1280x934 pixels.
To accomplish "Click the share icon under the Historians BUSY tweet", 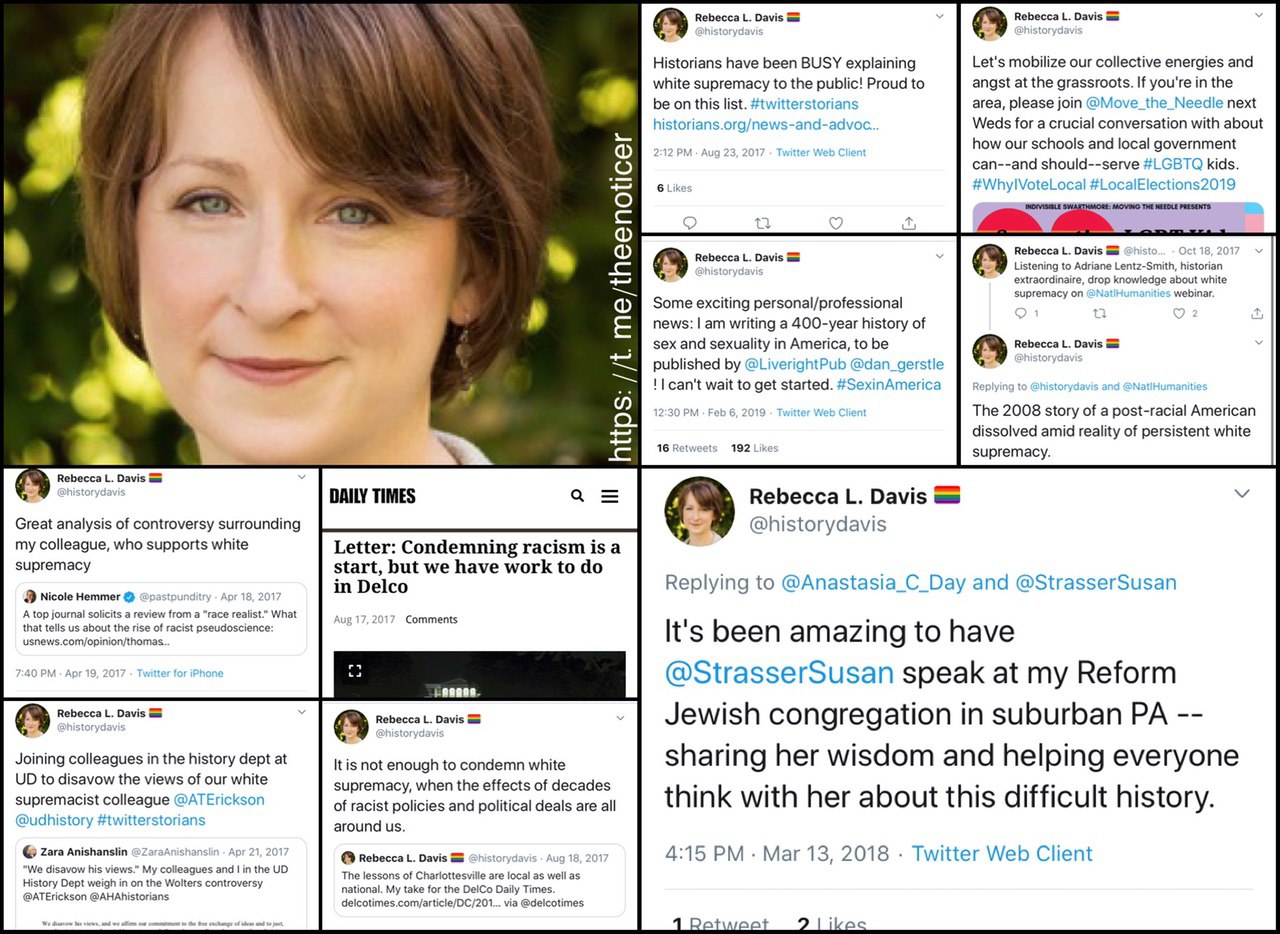I will pyautogui.click(x=909, y=223).
